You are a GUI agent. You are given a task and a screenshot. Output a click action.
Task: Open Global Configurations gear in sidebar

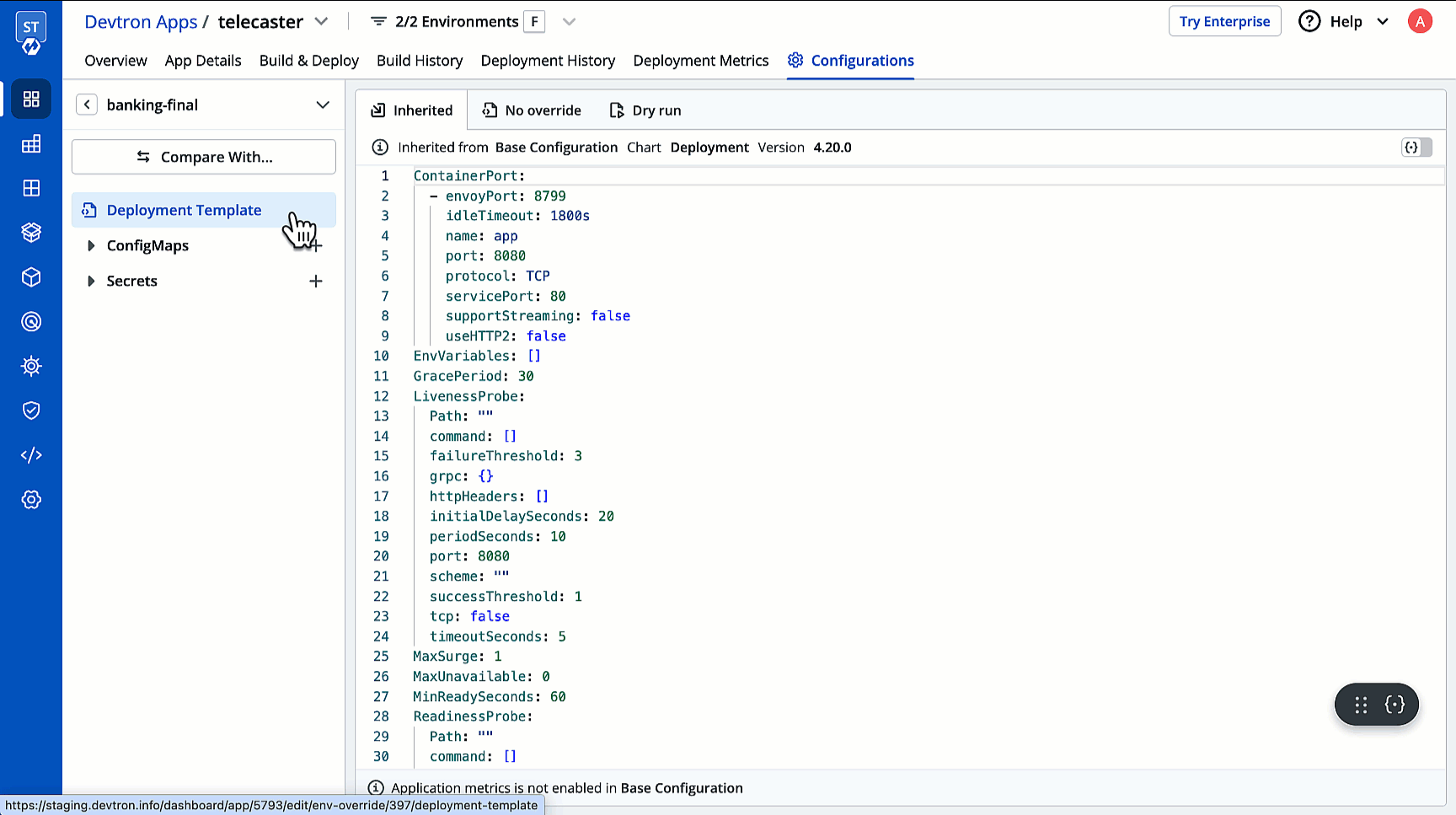[31, 499]
